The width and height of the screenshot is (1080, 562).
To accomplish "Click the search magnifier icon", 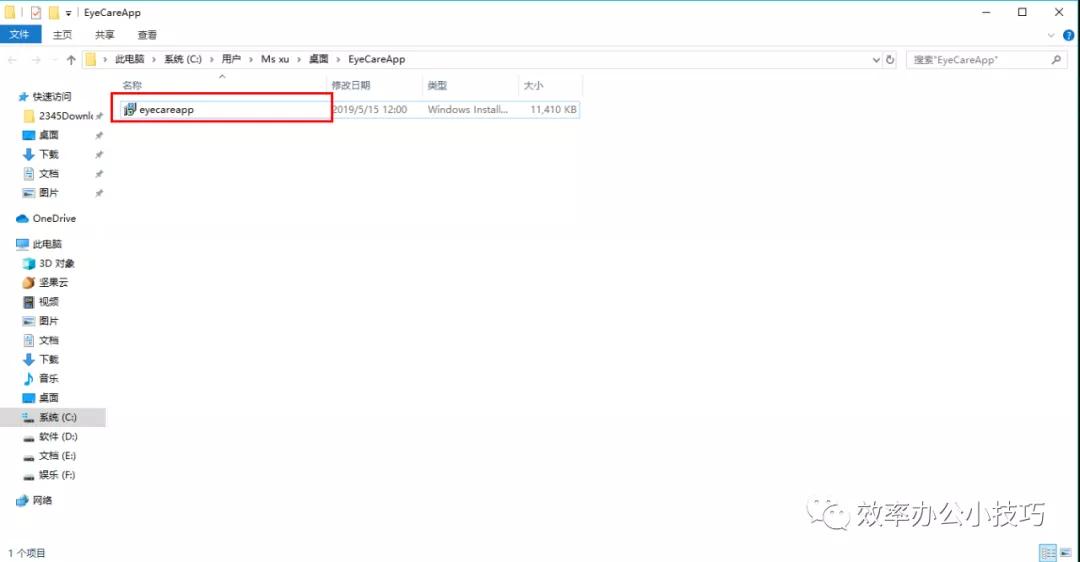I will (x=1057, y=60).
